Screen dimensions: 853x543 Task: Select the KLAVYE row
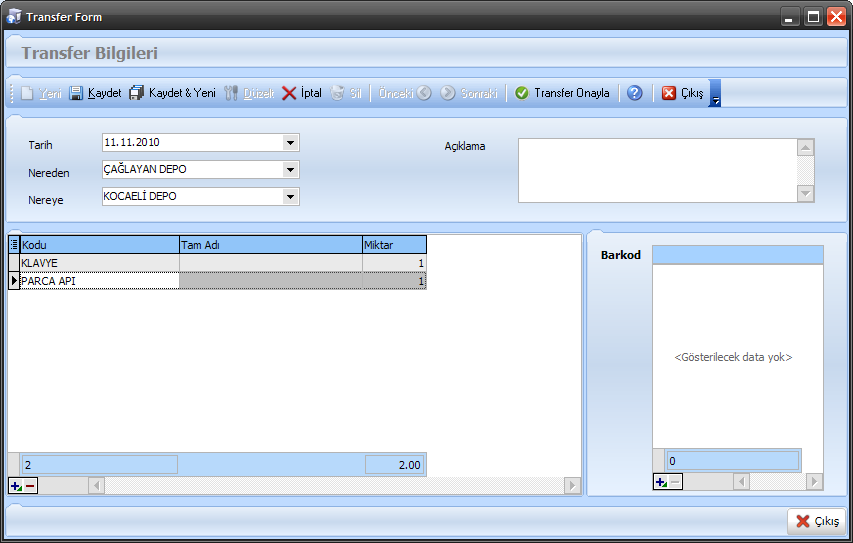99,263
